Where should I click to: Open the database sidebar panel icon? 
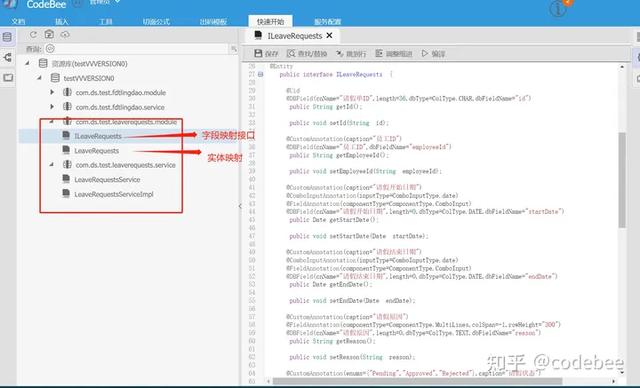point(7,37)
